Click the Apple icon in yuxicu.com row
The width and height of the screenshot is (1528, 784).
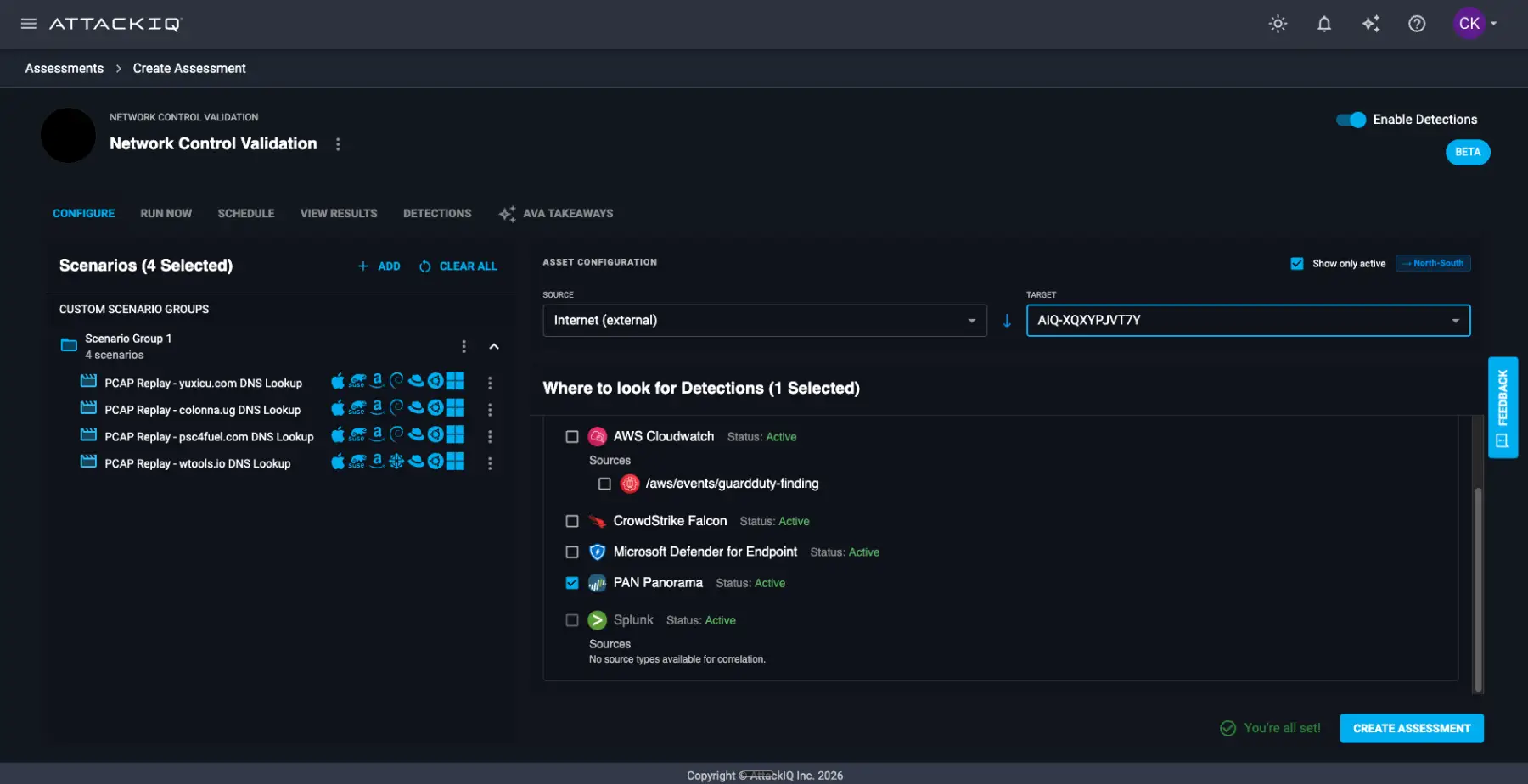(338, 381)
